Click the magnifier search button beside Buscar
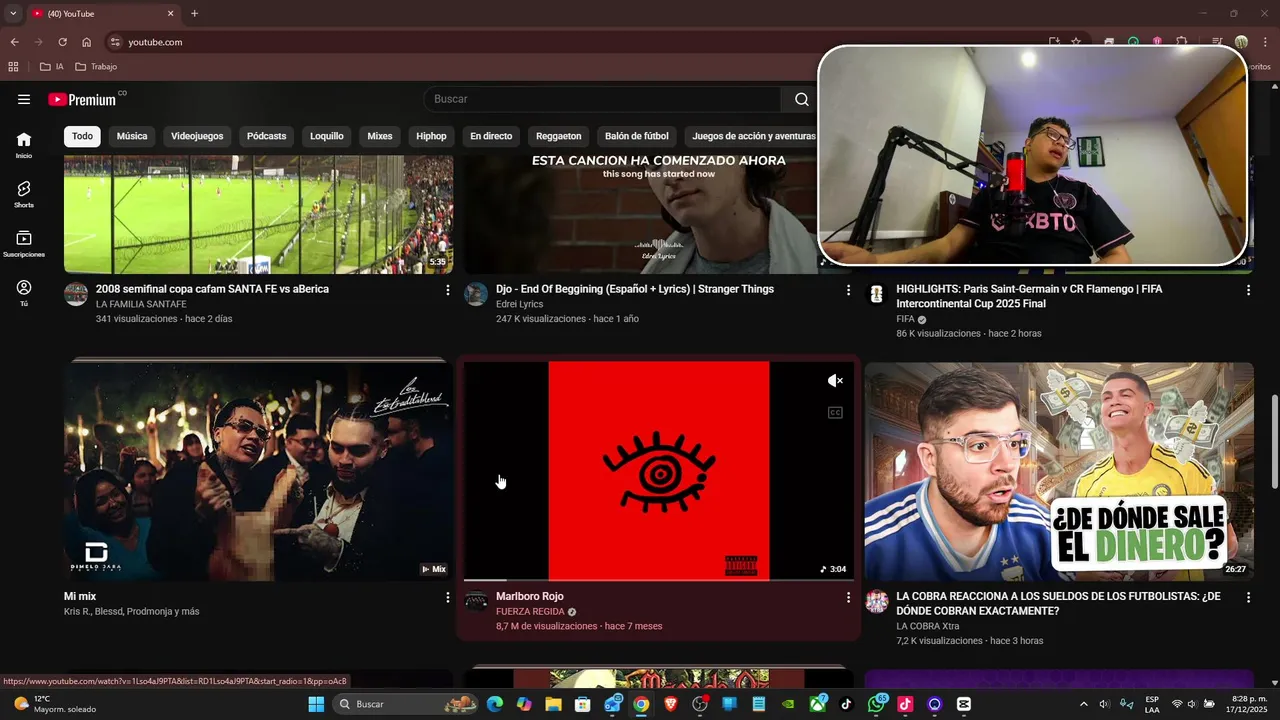The width and height of the screenshot is (1280, 720). point(801,99)
